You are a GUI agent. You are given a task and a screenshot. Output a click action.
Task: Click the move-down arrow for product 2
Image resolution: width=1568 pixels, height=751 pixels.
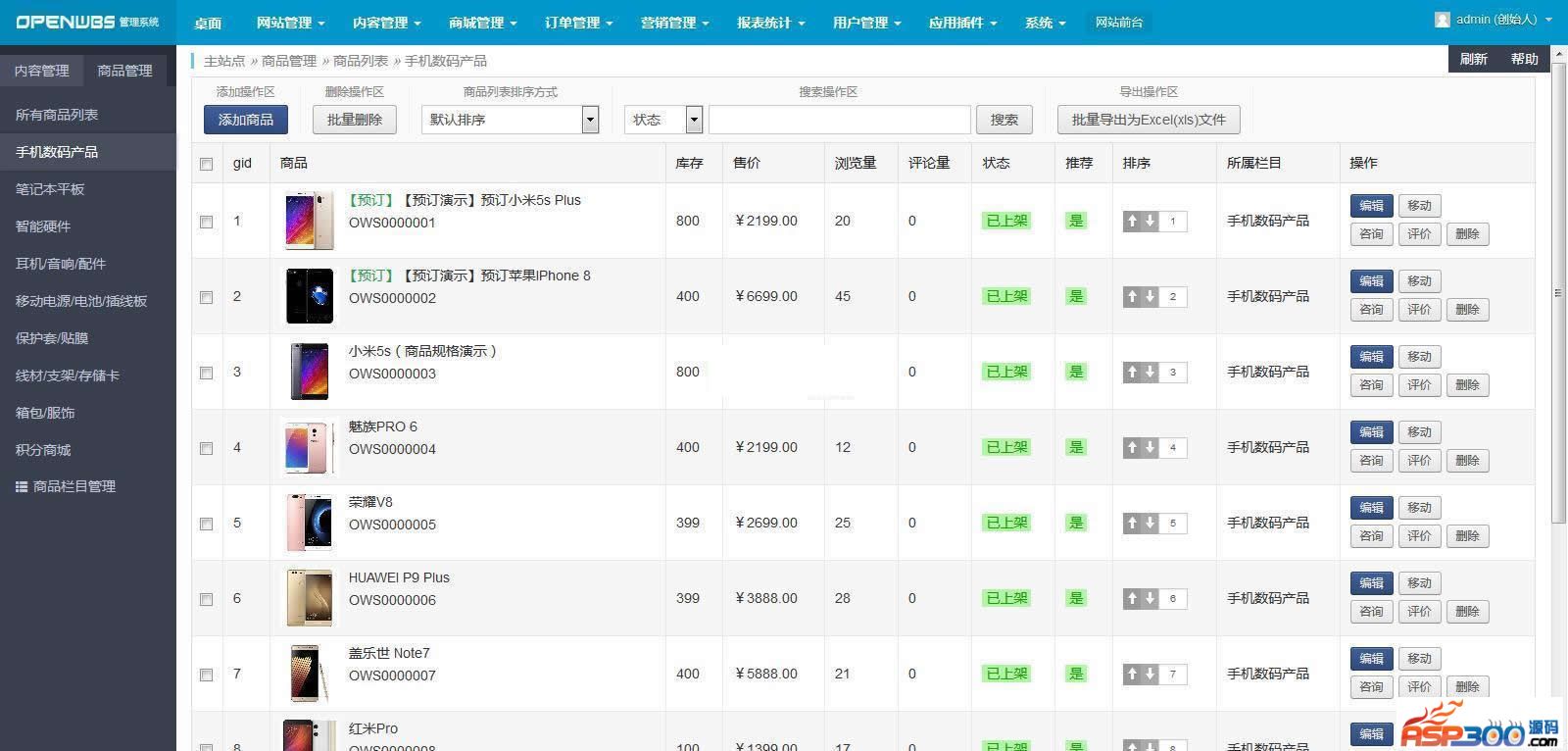click(1150, 297)
